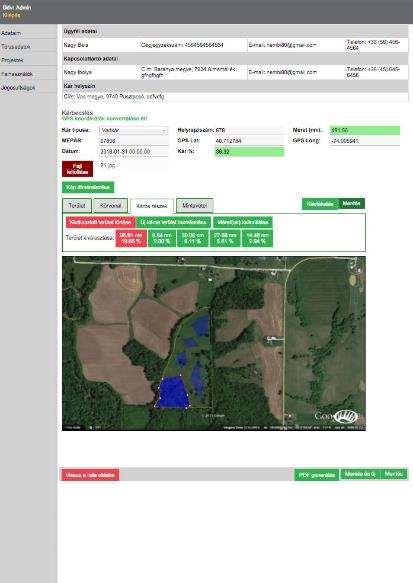The image size is (413, 583).
Task: Open the Környezet tab next to Terület
Action: point(110,205)
